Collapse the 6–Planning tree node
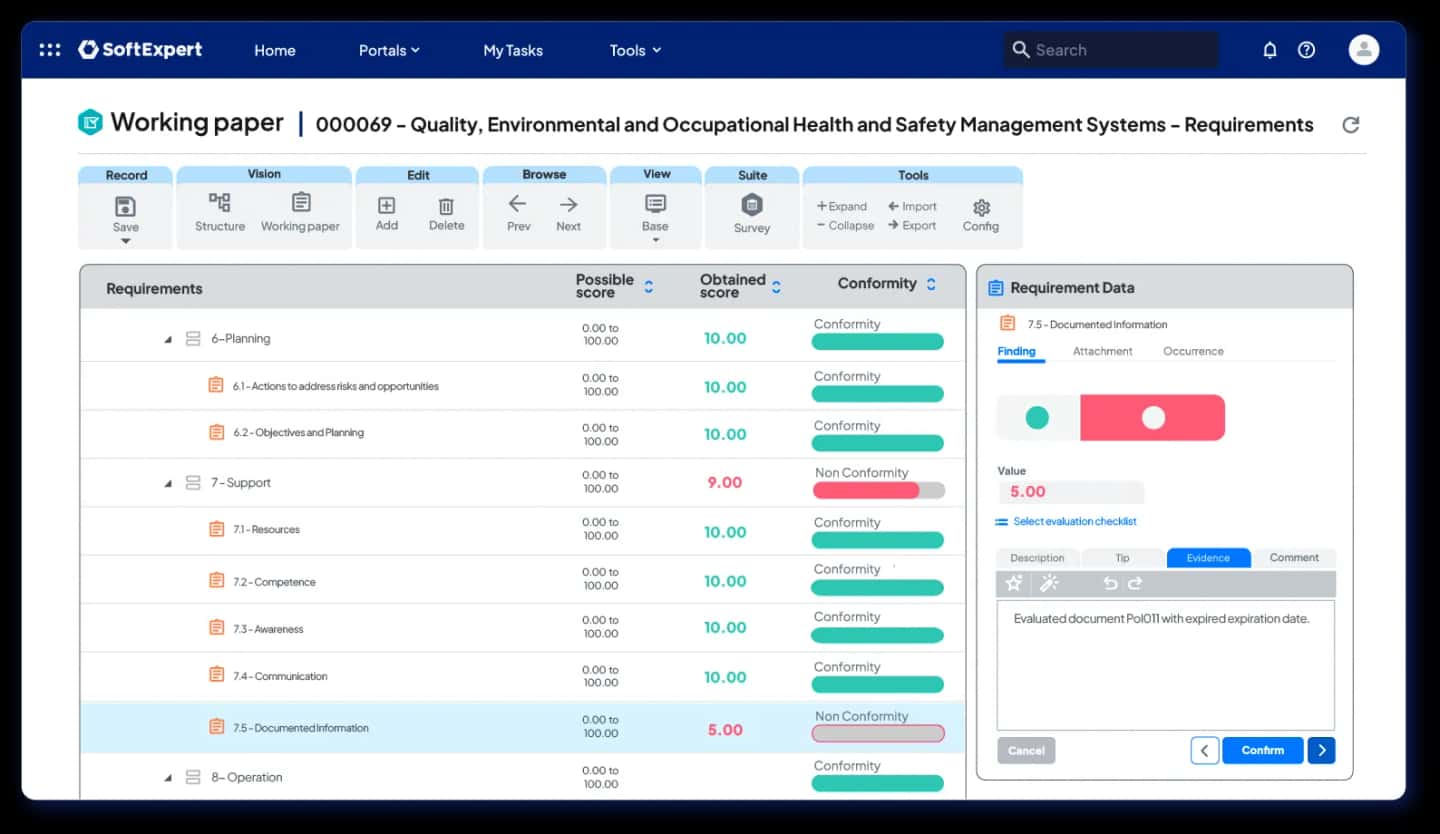1440x834 pixels. coord(168,340)
